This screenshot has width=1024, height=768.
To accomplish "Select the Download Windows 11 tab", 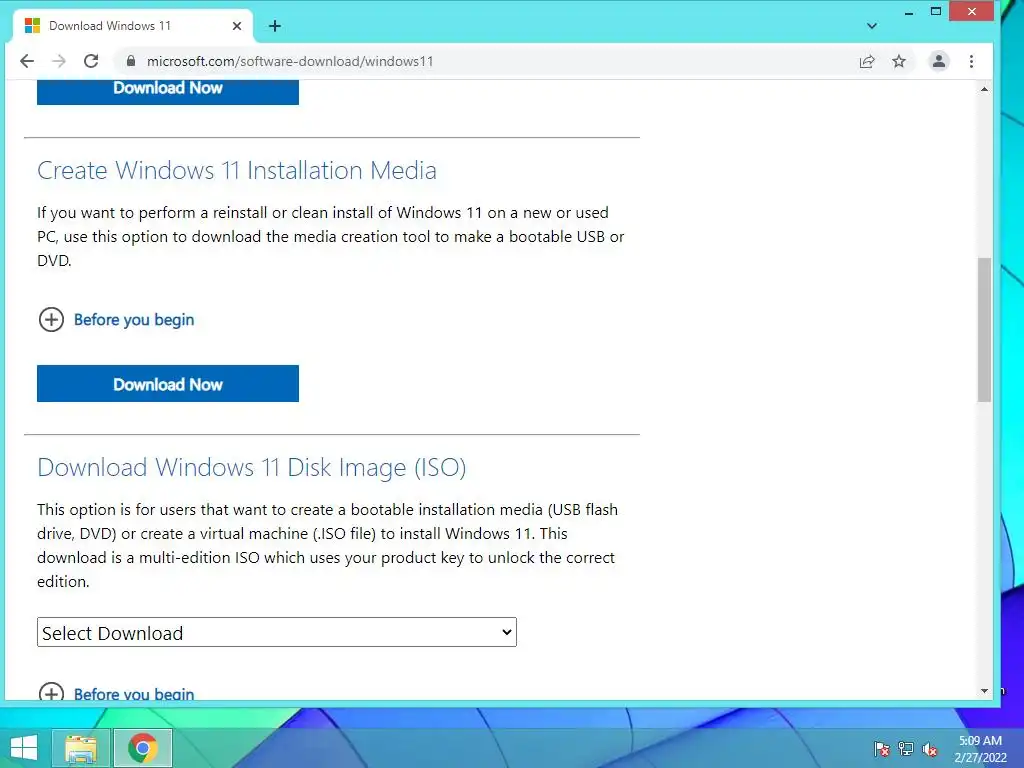I will click(133, 26).
